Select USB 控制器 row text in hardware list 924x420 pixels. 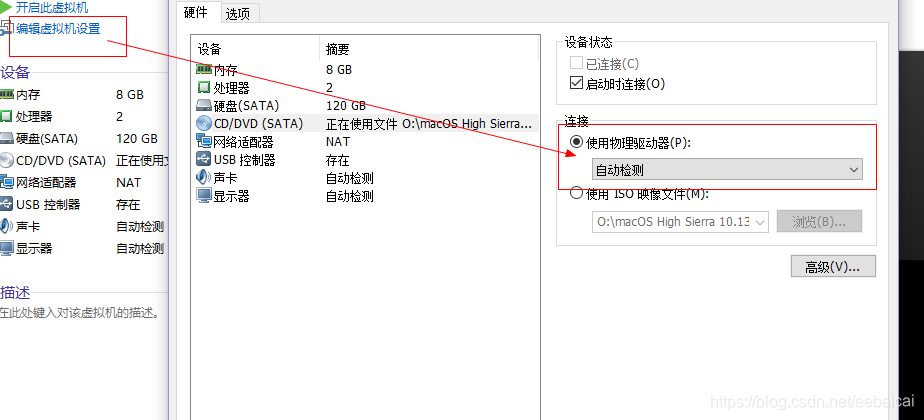point(245,160)
